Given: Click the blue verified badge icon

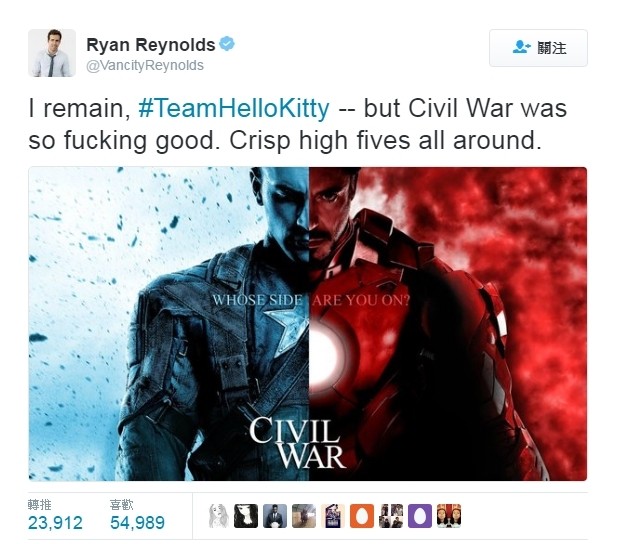Looking at the screenshot, I should 227,43.
